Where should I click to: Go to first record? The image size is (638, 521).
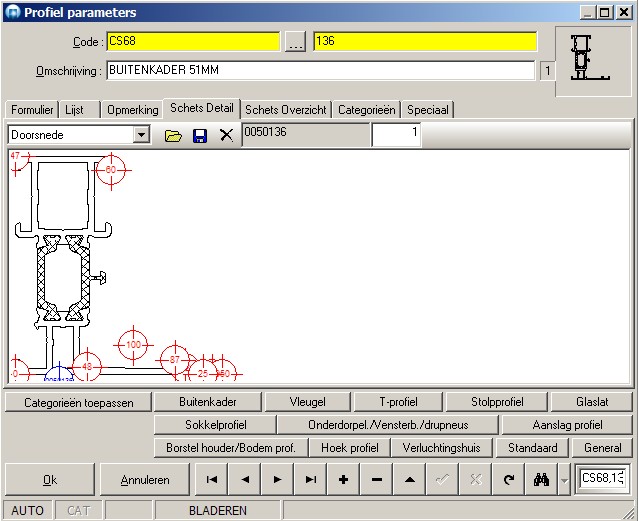[212, 479]
